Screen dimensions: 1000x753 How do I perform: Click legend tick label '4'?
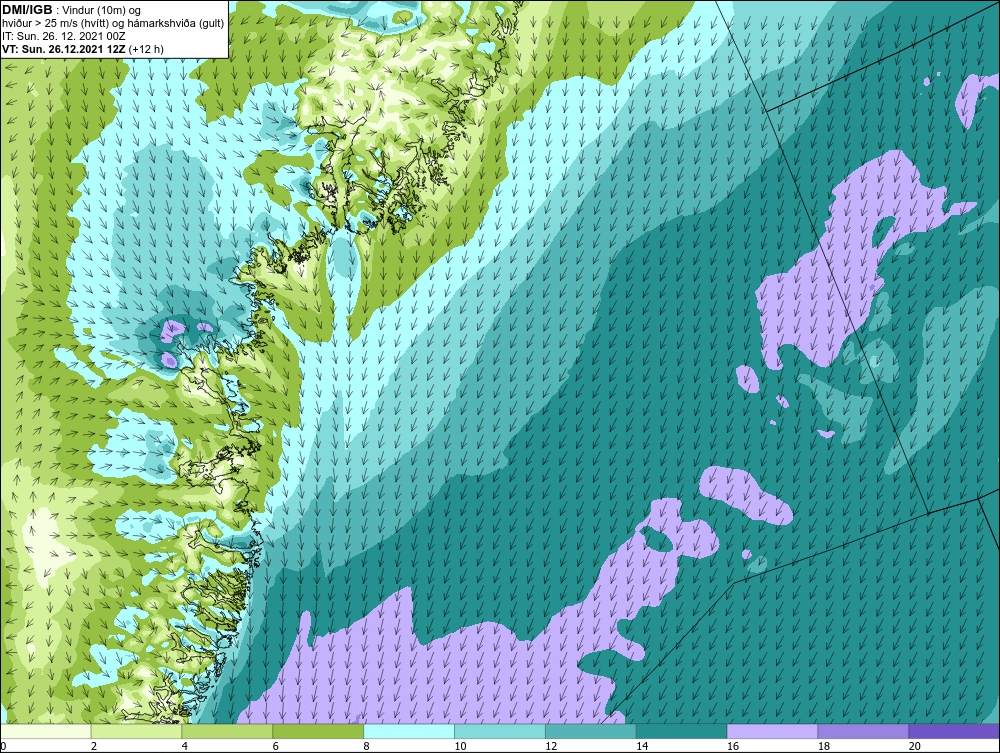(x=184, y=746)
